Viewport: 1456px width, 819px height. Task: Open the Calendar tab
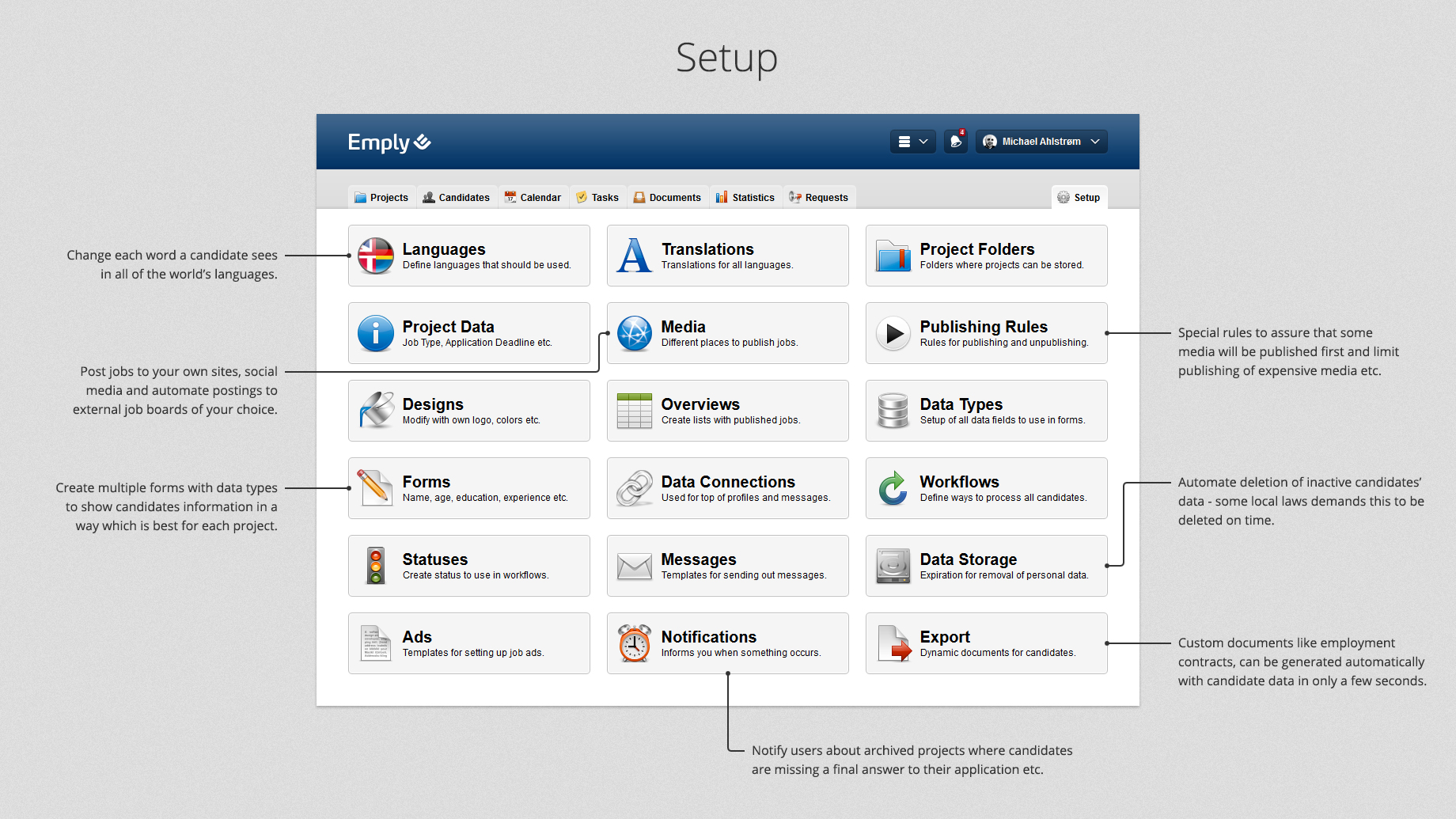533,198
